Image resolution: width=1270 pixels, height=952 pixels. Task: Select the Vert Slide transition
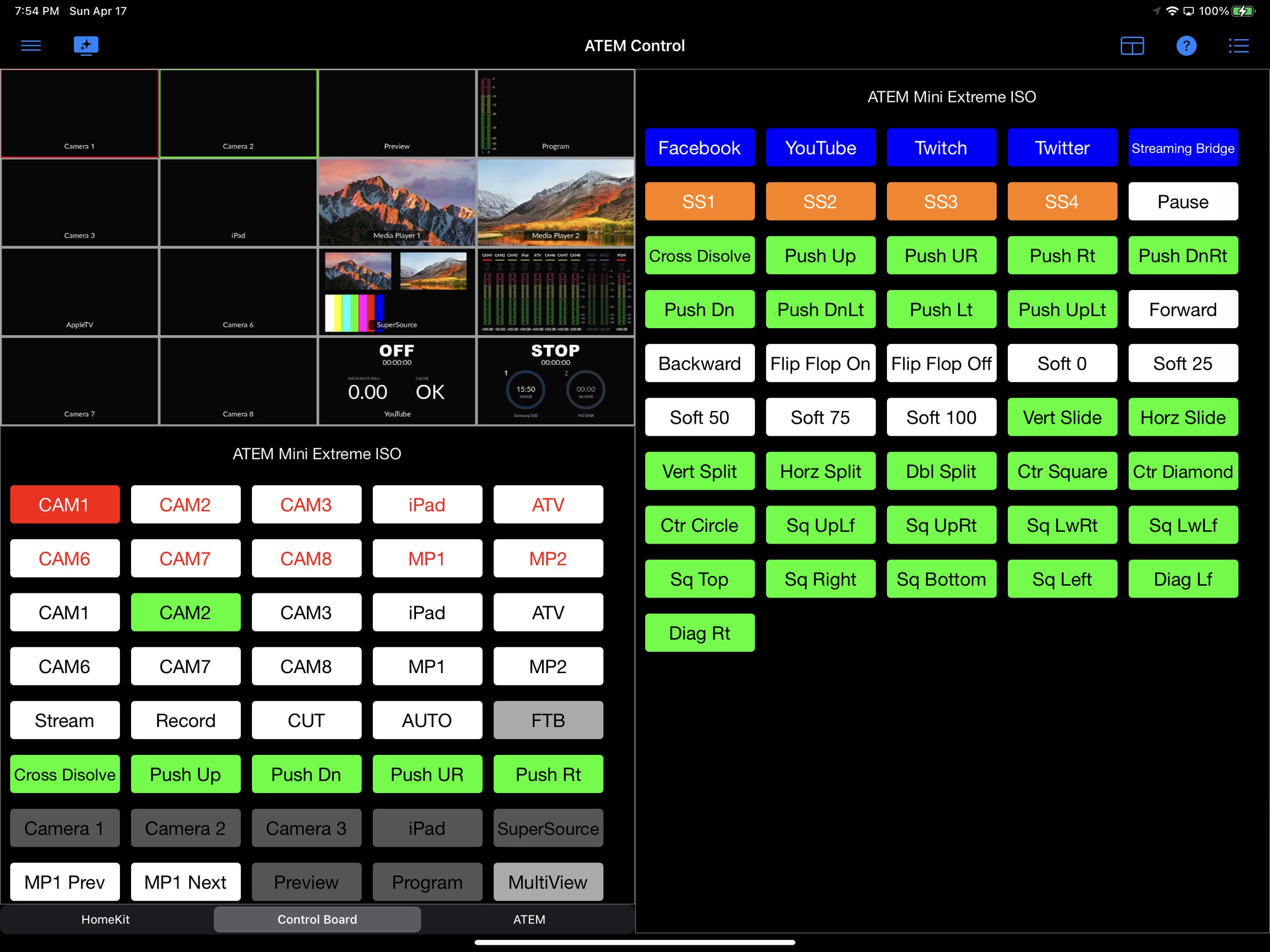pyautogui.click(x=1062, y=418)
